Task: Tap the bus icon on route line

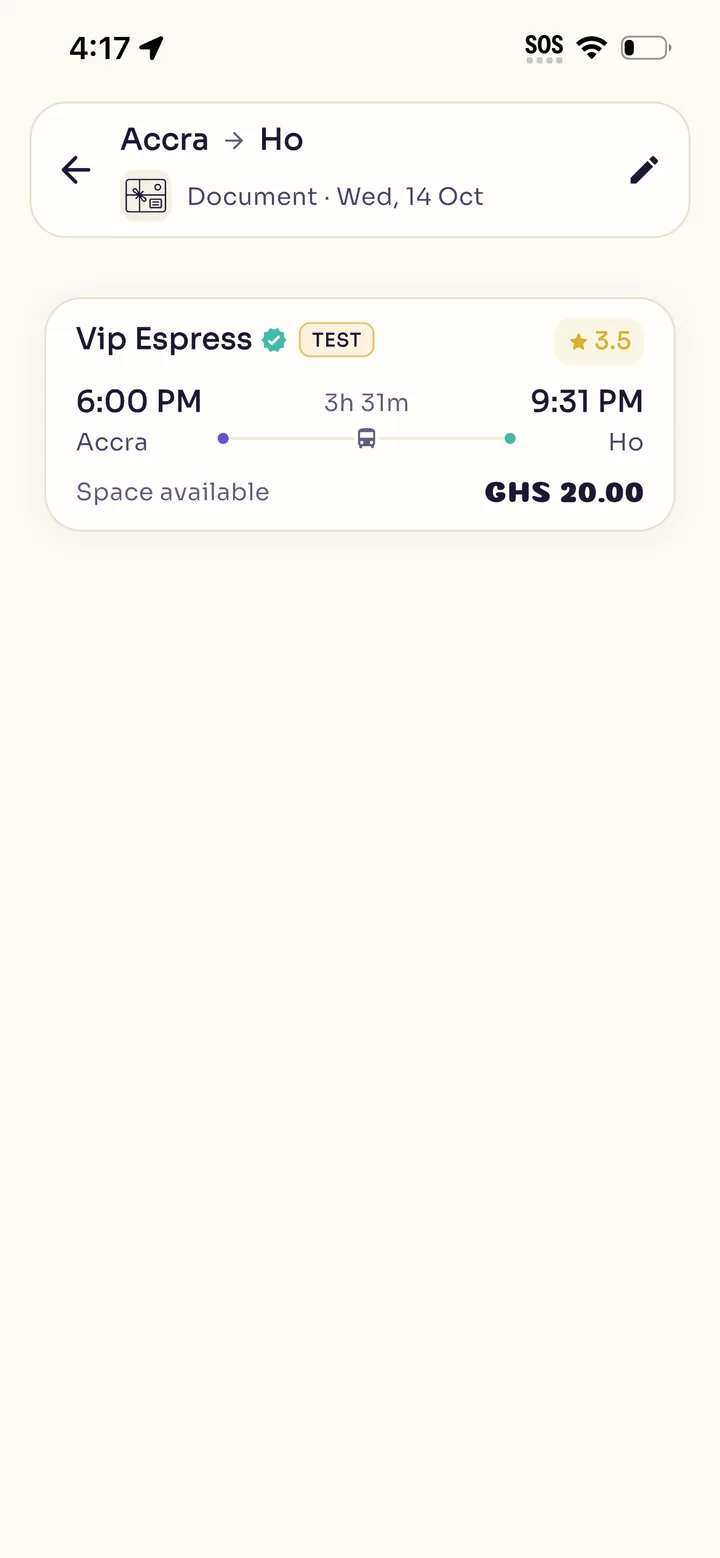Action: tap(367, 438)
